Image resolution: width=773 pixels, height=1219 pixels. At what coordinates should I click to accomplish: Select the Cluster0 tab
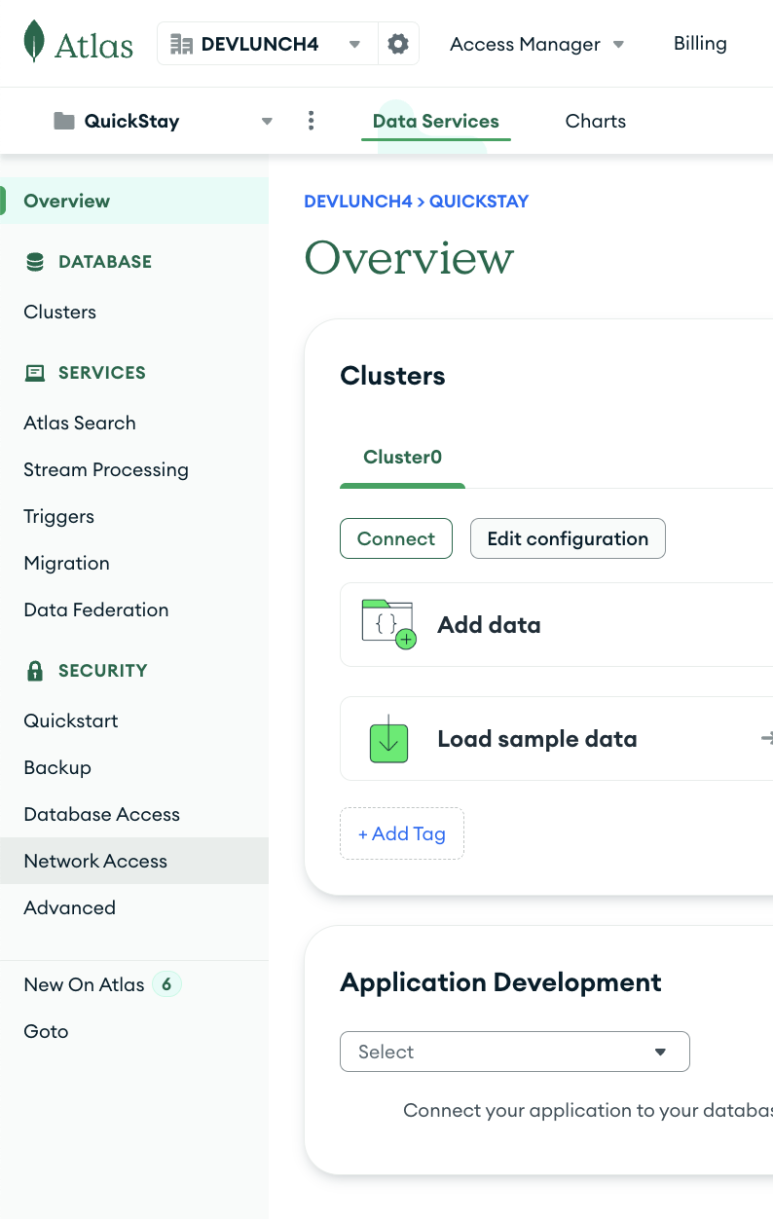coord(403,457)
